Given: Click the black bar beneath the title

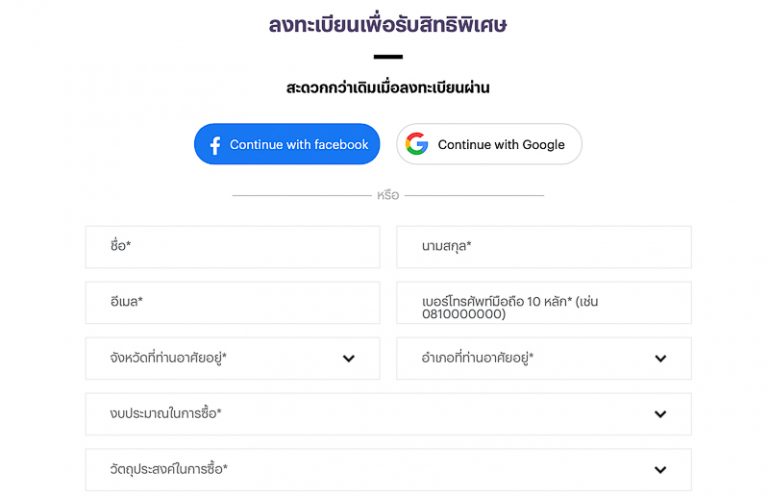Looking at the screenshot, I should pyautogui.click(x=388, y=57).
